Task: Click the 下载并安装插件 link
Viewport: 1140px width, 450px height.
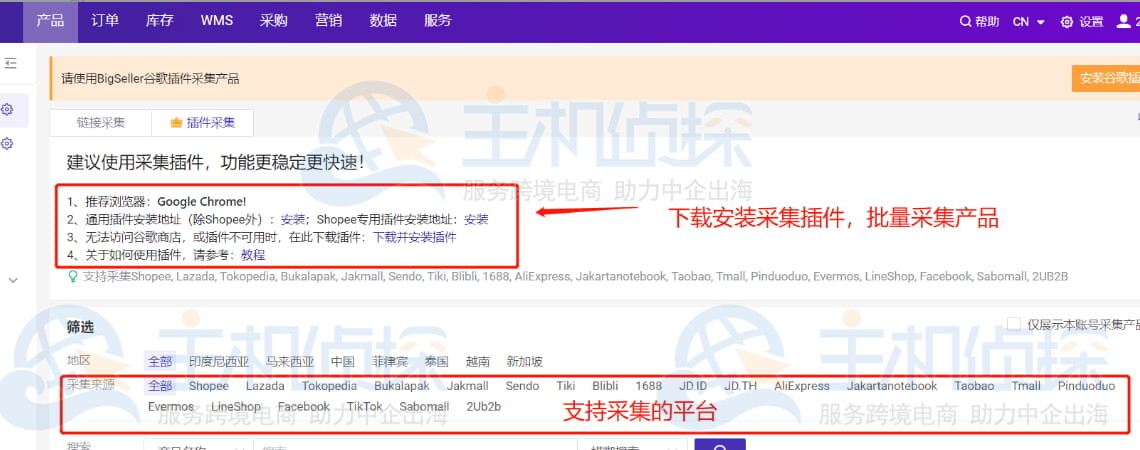Action: click(414, 237)
